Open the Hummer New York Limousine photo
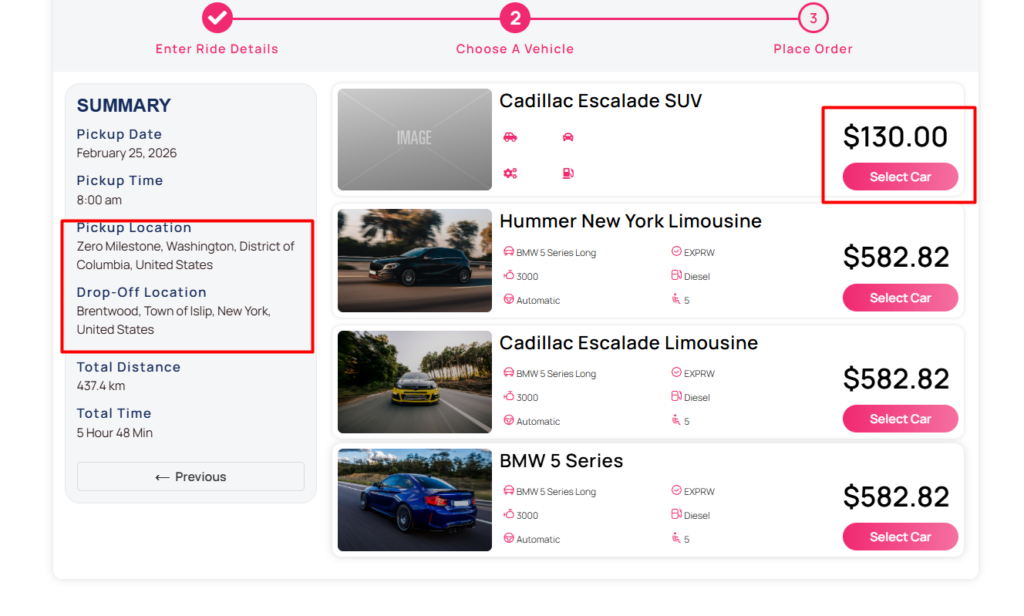The image size is (1024, 616). pos(414,260)
